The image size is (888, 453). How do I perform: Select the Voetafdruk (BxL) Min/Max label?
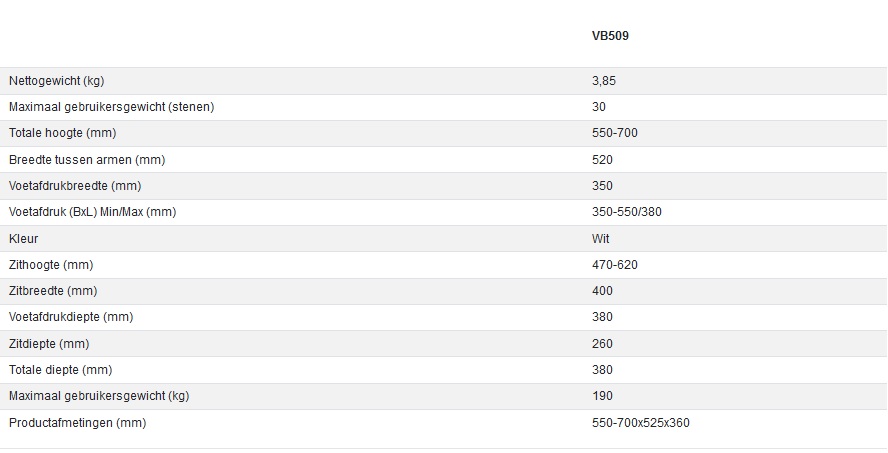(x=92, y=212)
